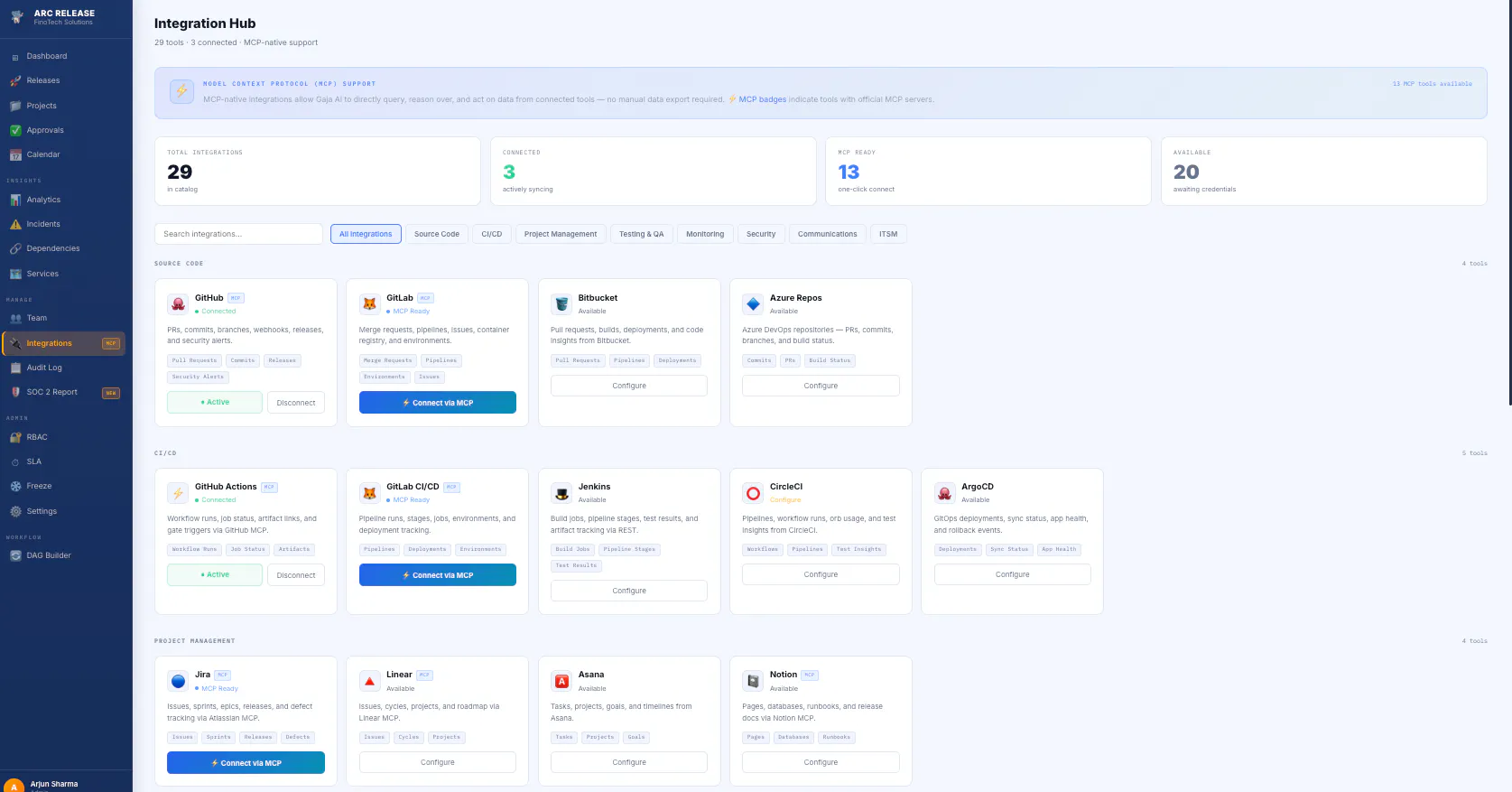The height and width of the screenshot is (792, 1512).
Task: Connect Jira via MCP
Action: click(246, 763)
